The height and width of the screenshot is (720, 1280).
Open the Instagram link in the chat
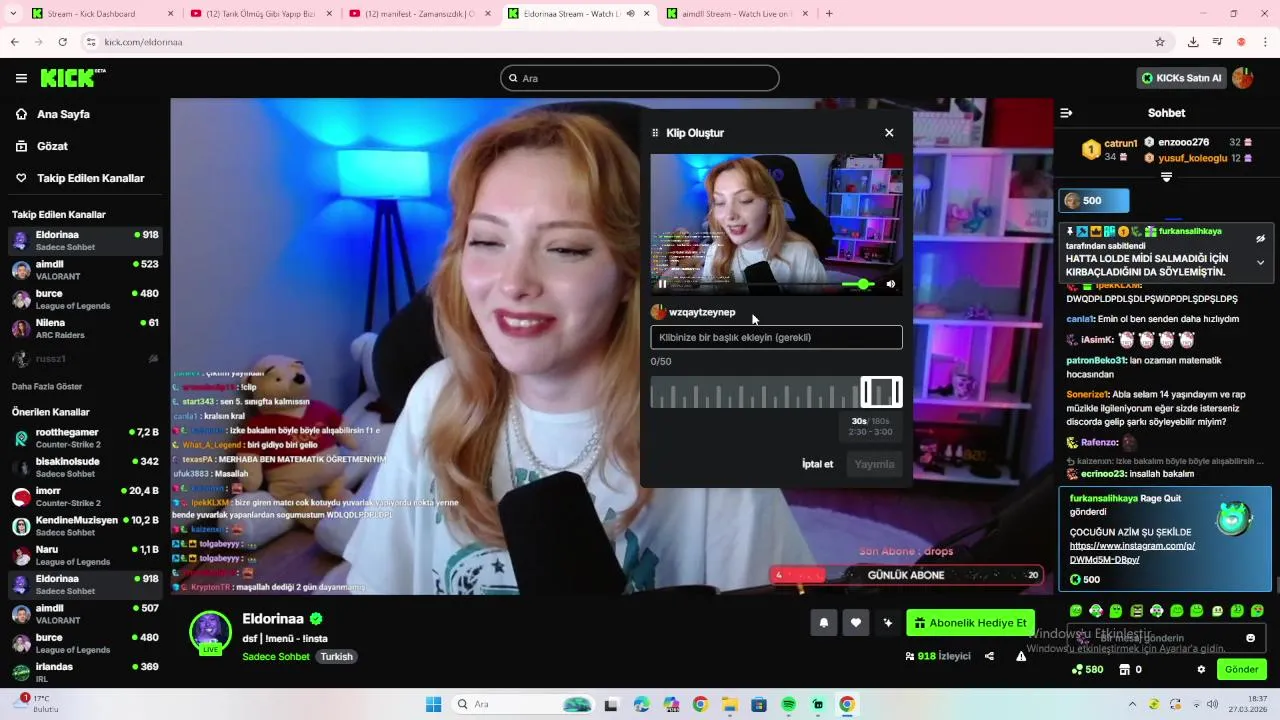click(1132, 552)
